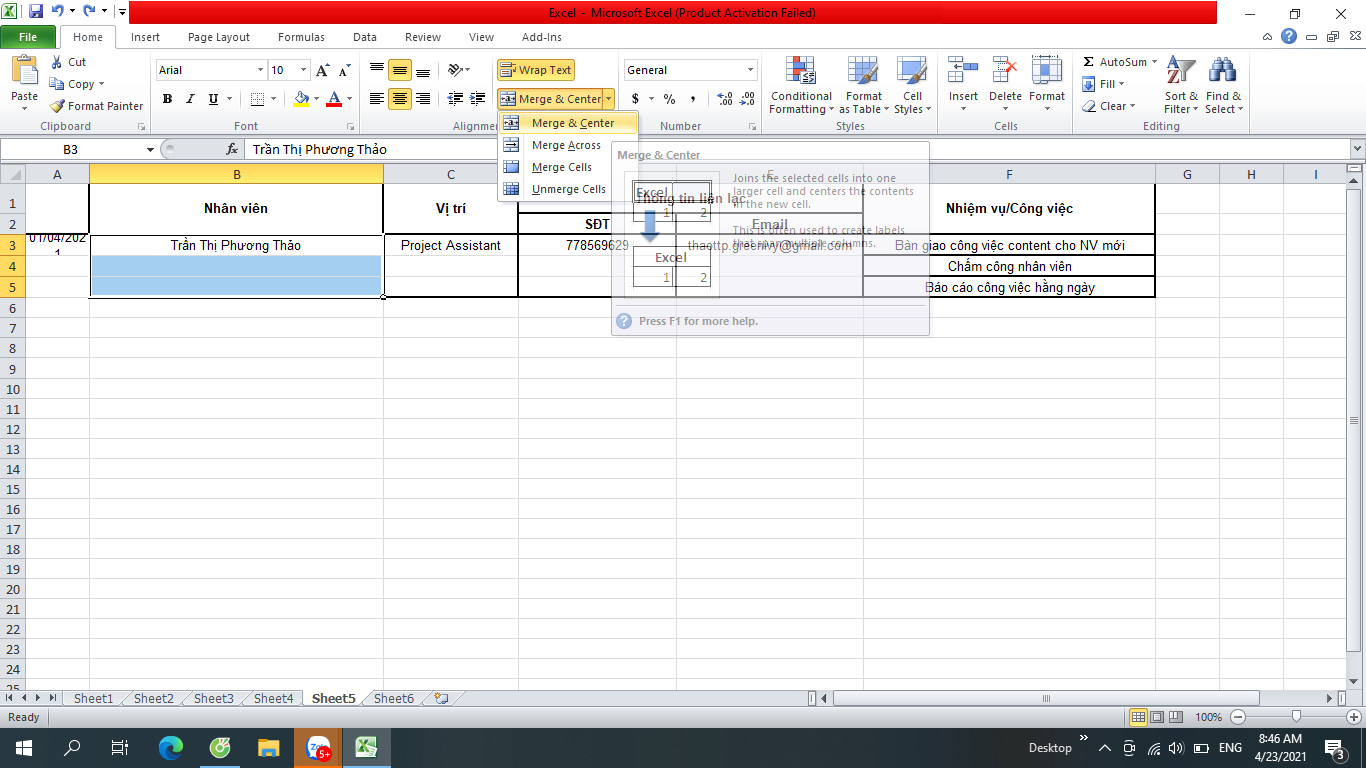
Task: Open Microsoft Edge from taskbar
Action: pos(171,747)
